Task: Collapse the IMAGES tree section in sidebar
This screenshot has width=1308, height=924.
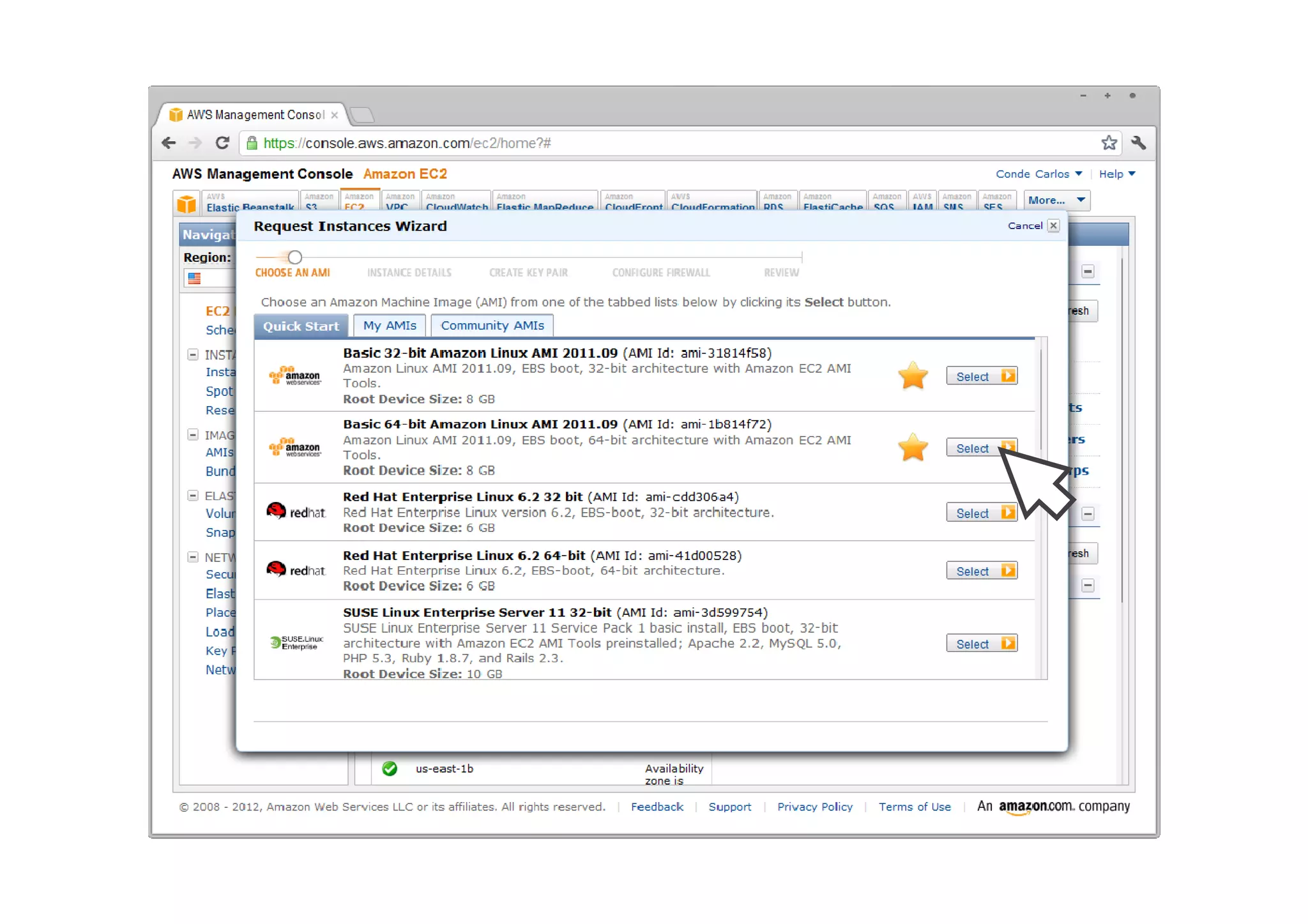Action: pos(193,435)
